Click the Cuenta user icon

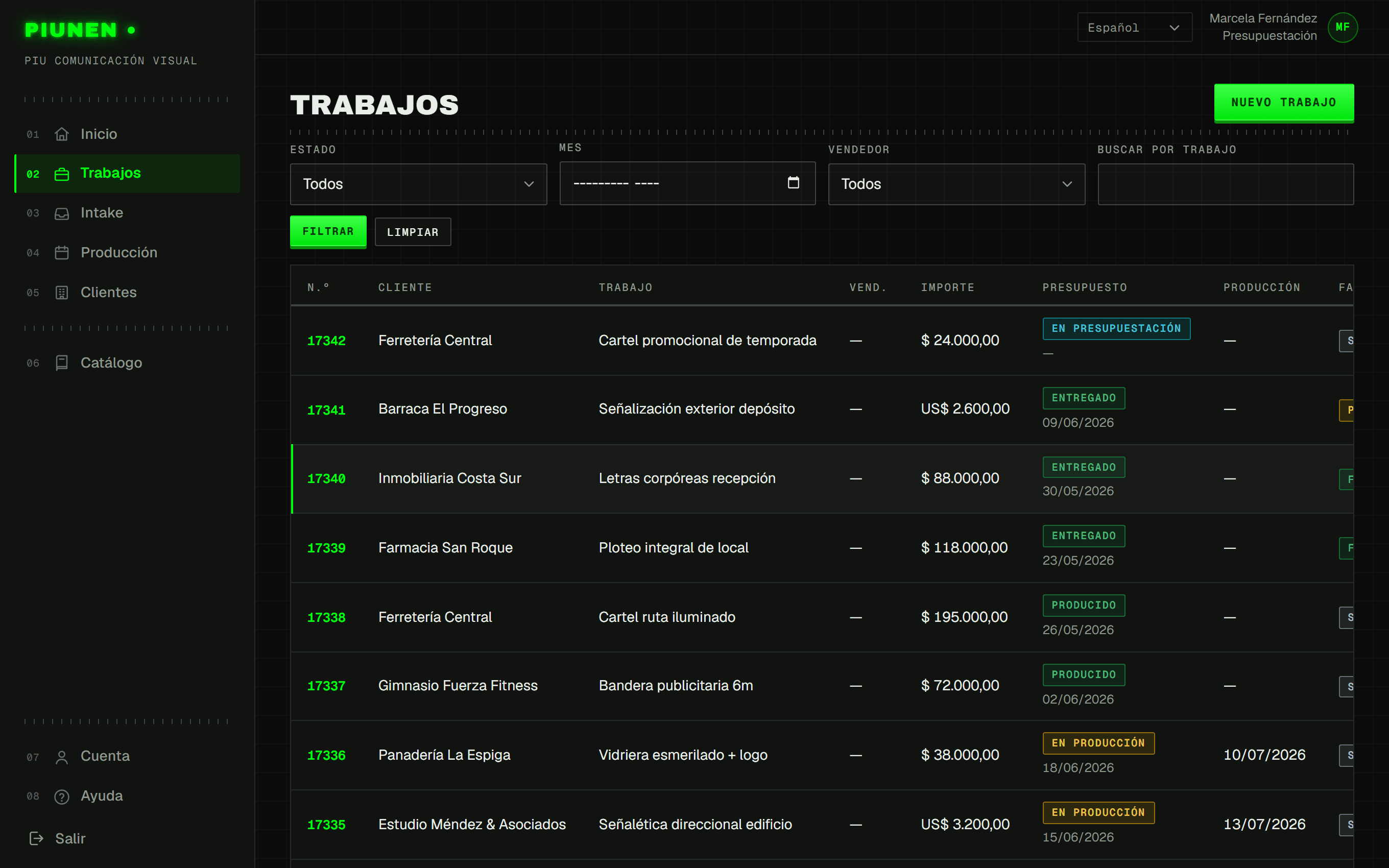click(x=61, y=757)
